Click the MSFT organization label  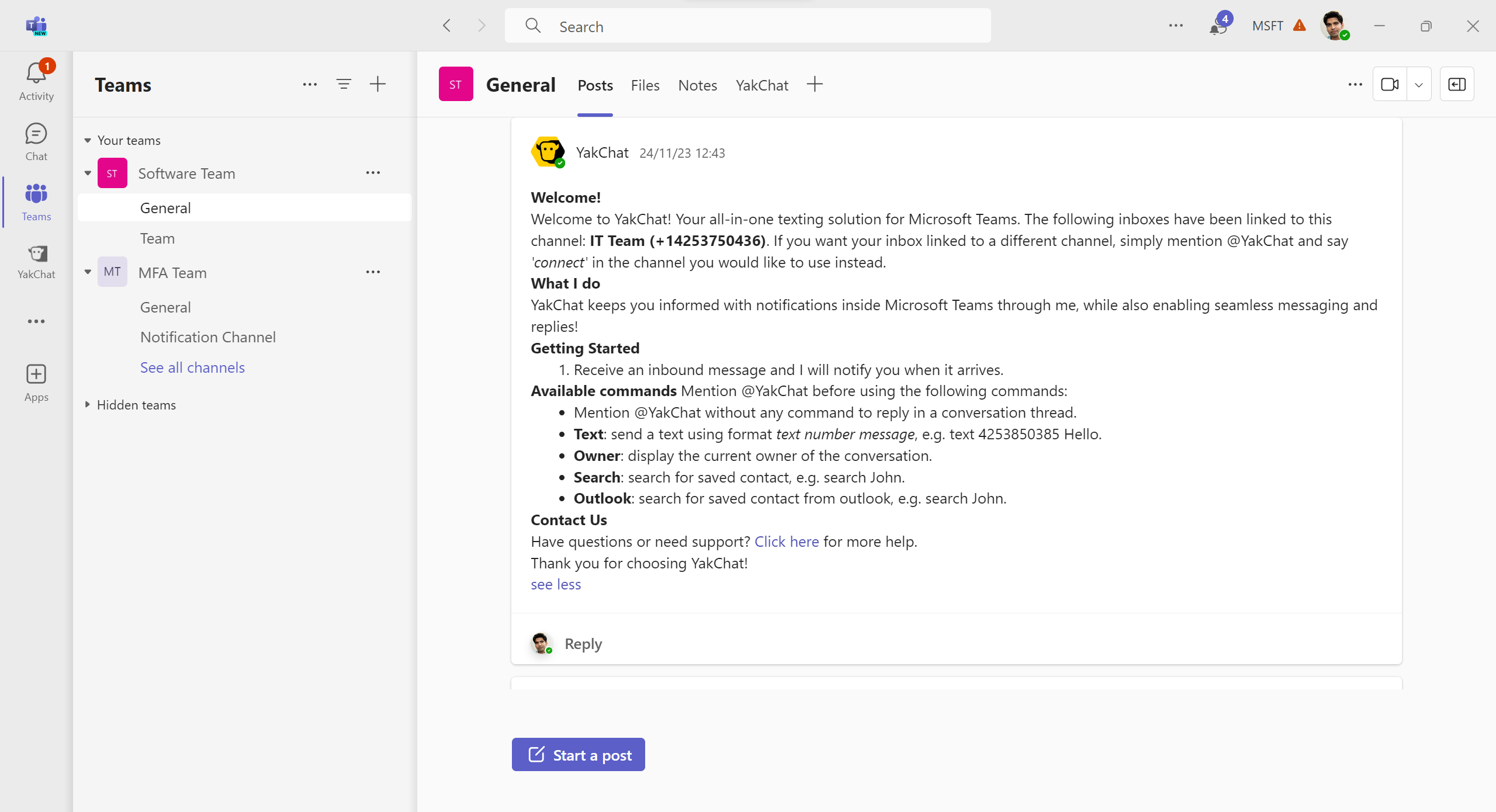pyautogui.click(x=1268, y=26)
